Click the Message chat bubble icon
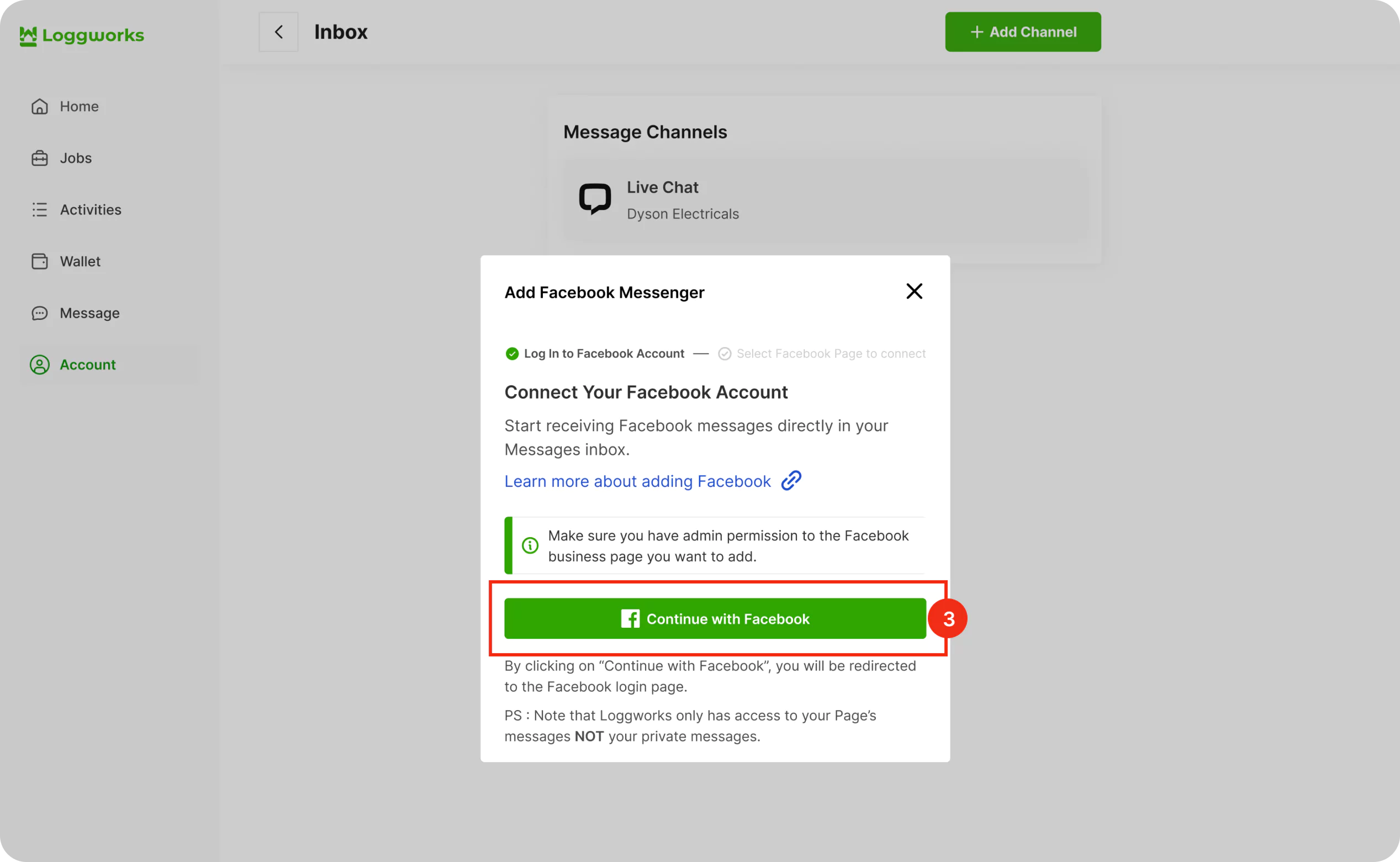Image resolution: width=1400 pixels, height=862 pixels. click(39, 313)
